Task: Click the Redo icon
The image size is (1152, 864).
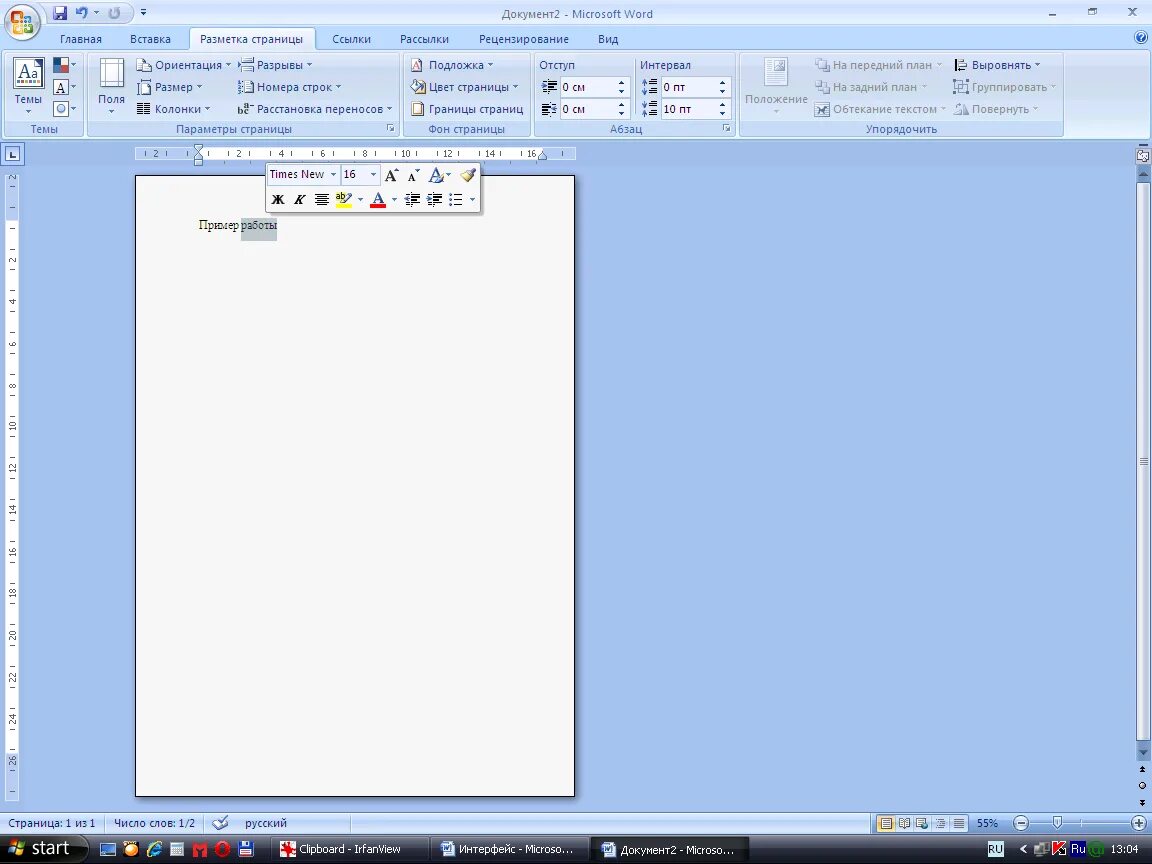Action: (x=114, y=12)
